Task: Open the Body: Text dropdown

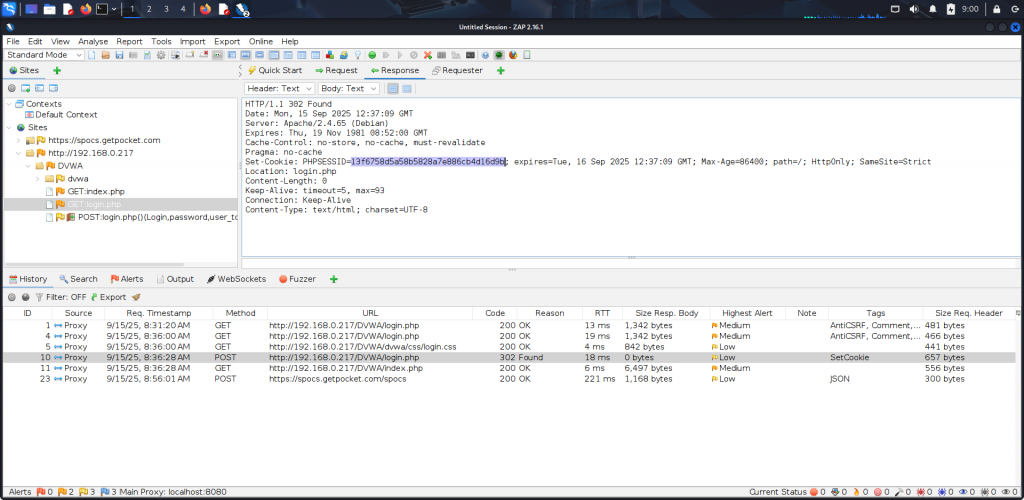Action: pyautogui.click(x=348, y=88)
